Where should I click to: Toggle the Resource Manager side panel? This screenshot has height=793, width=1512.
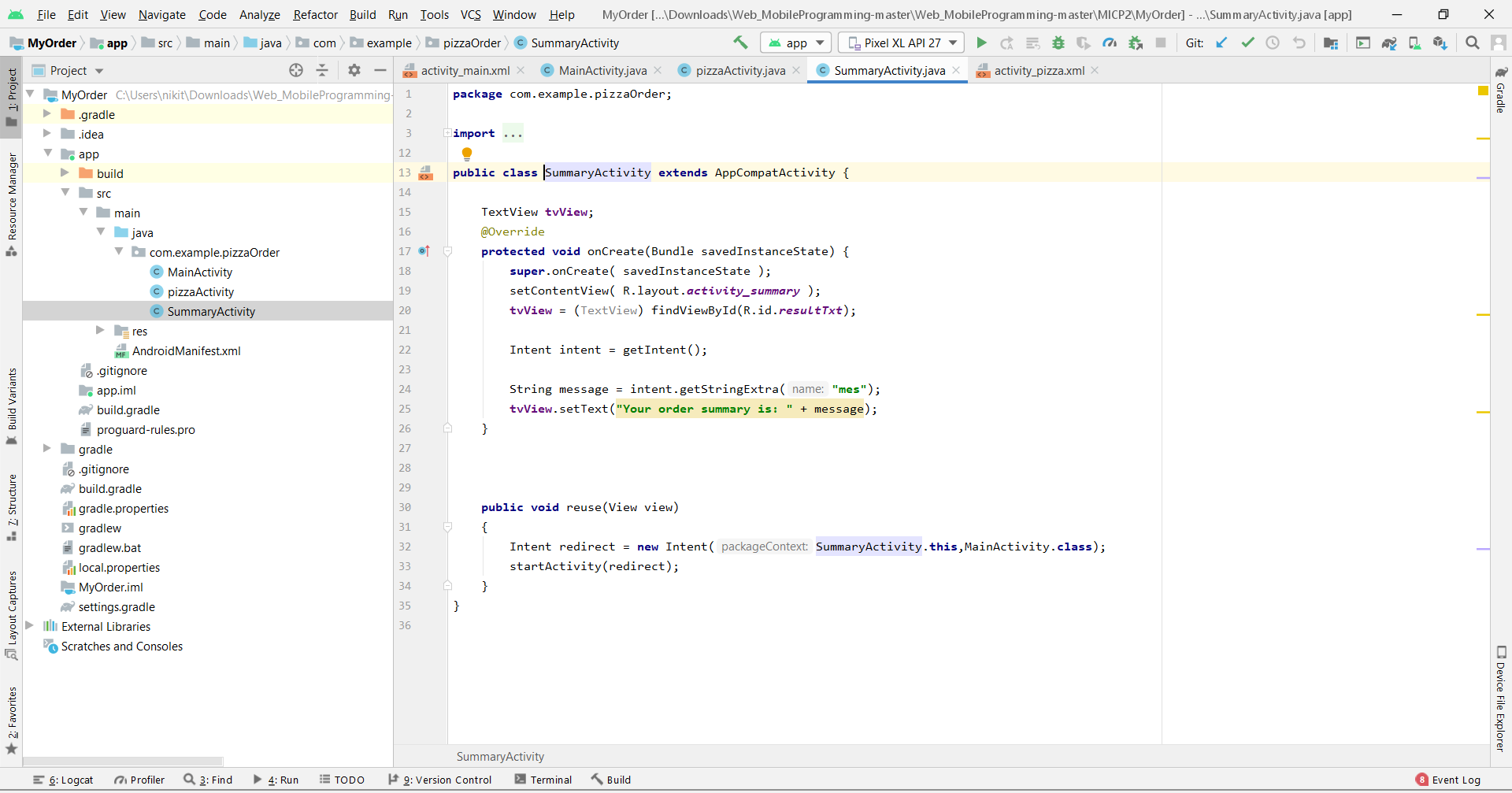12,204
